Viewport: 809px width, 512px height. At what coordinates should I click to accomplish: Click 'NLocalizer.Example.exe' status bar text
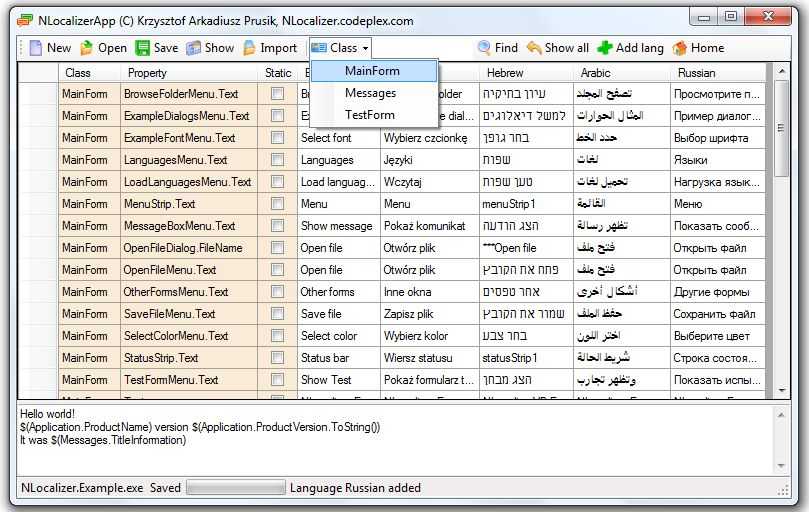click(x=82, y=488)
